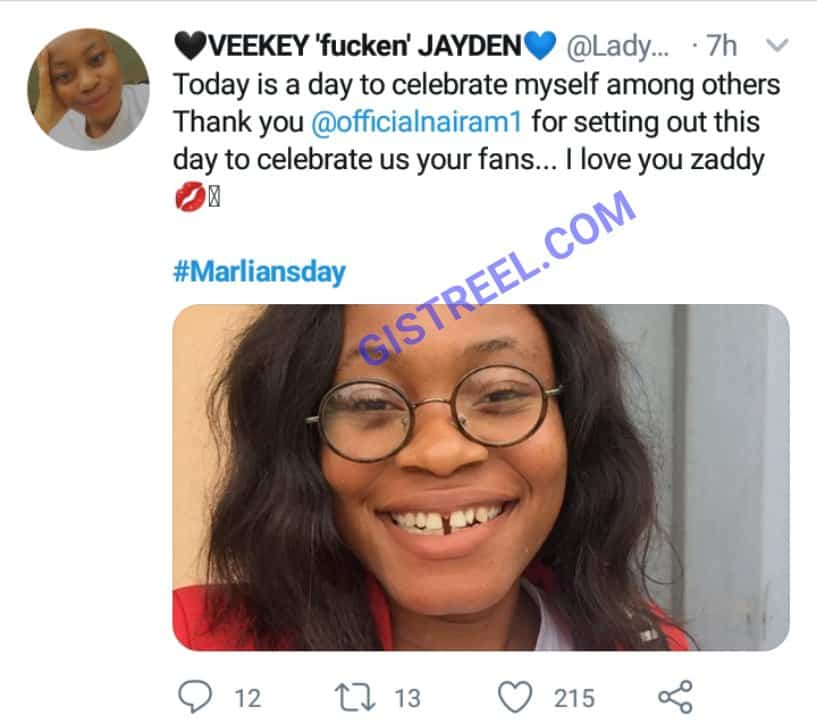The image size is (817, 720).
Task: Click the @Lady... username handle
Action: click(617, 46)
